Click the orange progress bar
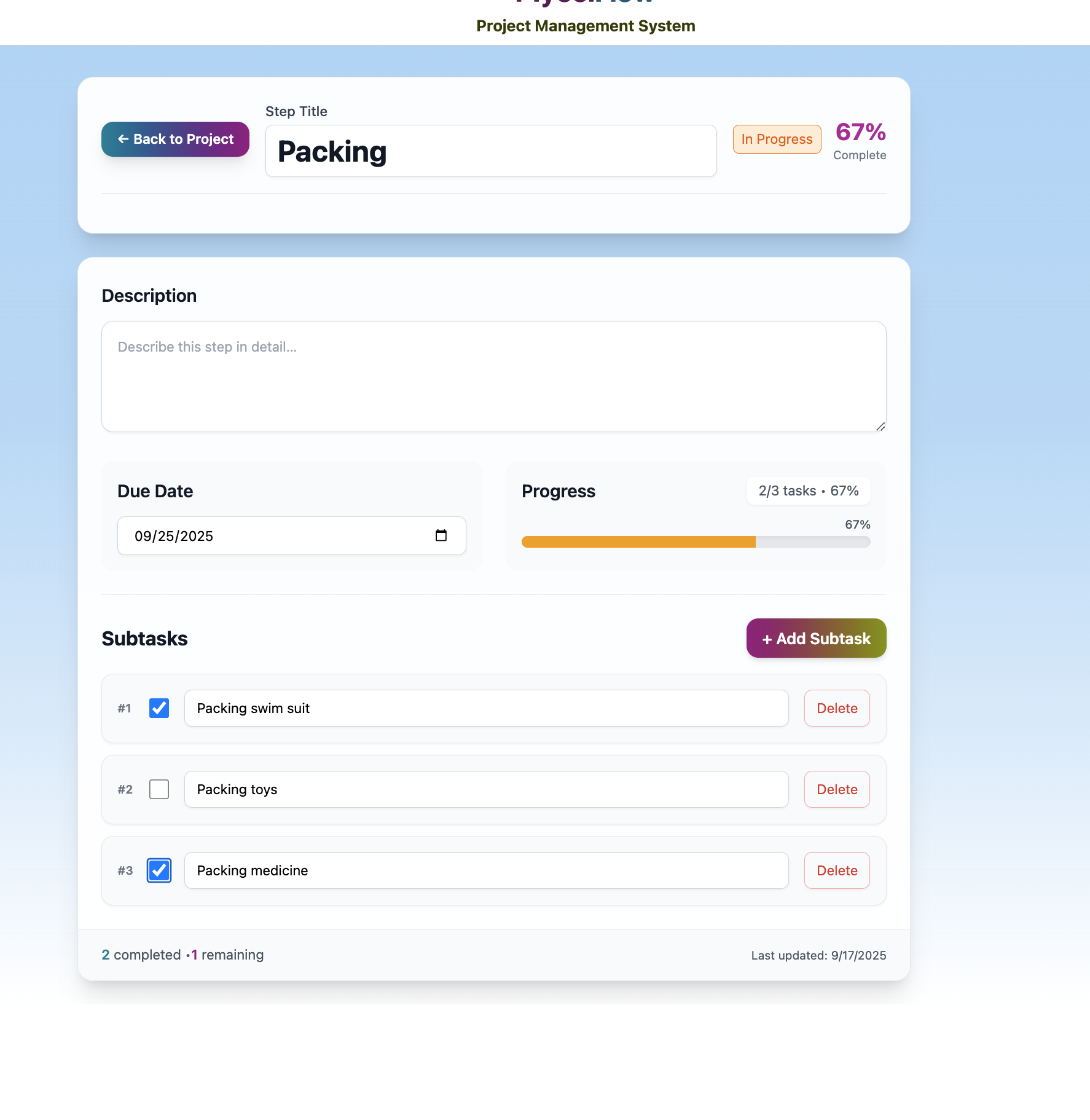This screenshot has width=1090, height=1120. coord(638,542)
